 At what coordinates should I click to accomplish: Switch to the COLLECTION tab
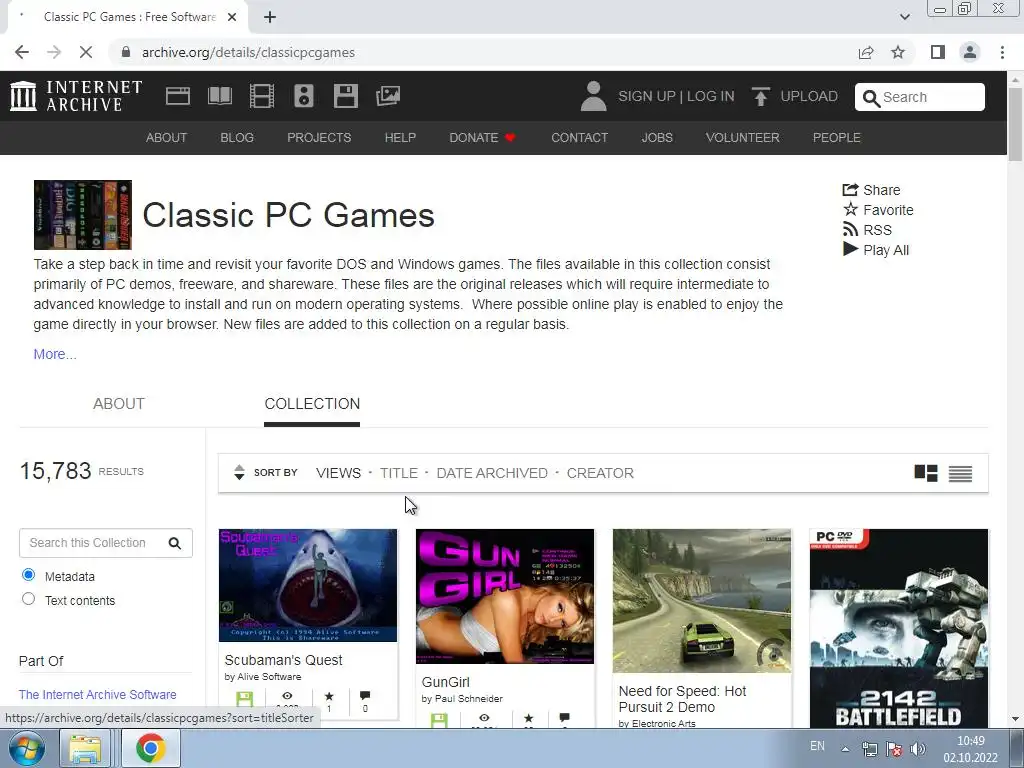click(x=312, y=404)
